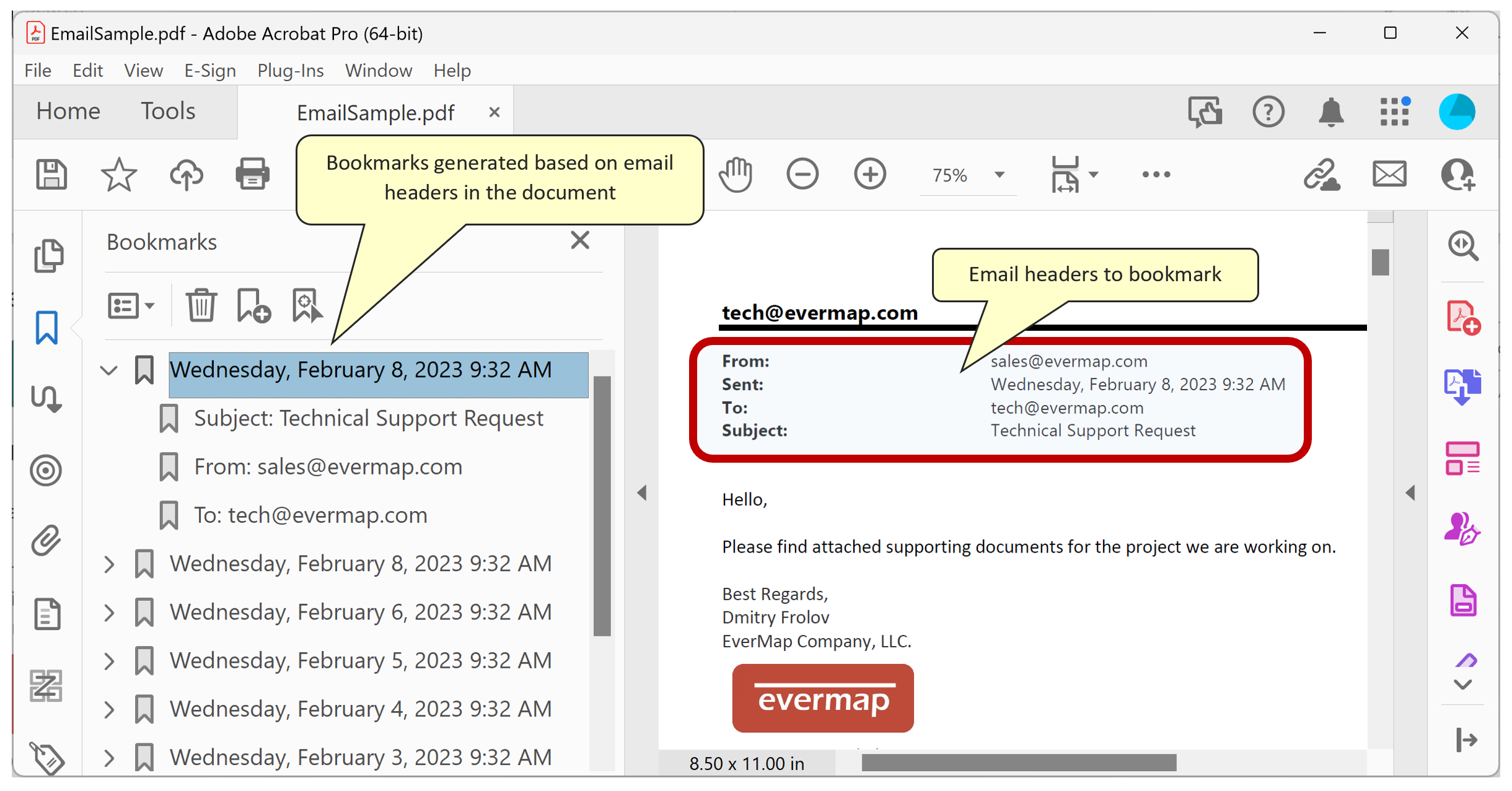
Task: Expand right pane with arrow bar icon
Action: 1466,740
